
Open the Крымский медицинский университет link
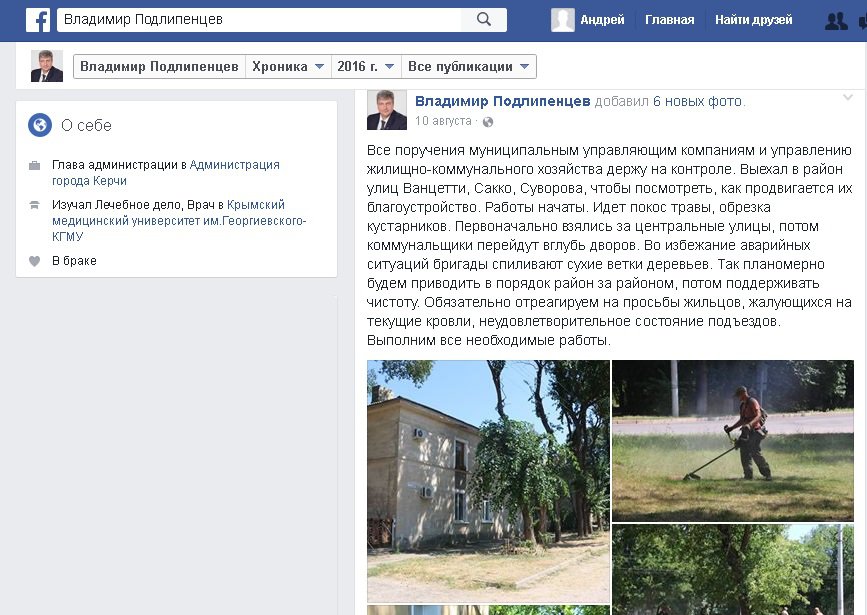point(179,221)
